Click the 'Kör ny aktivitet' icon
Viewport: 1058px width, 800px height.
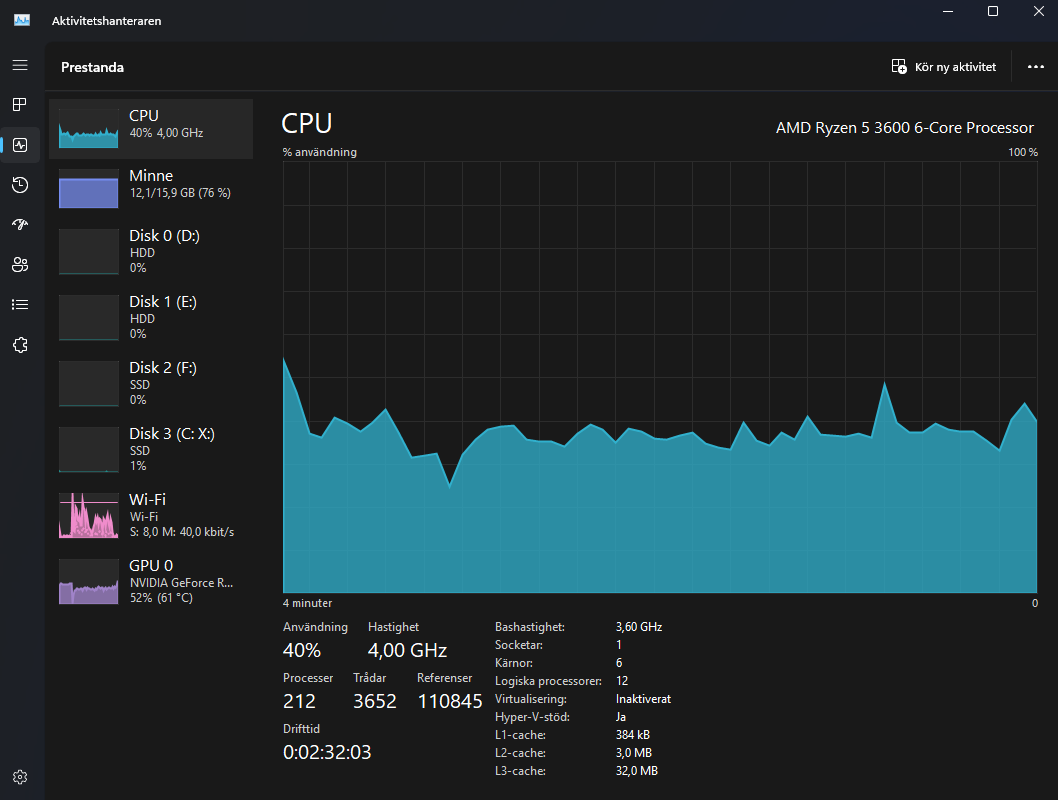pyautogui.click(x=899, y=66)
